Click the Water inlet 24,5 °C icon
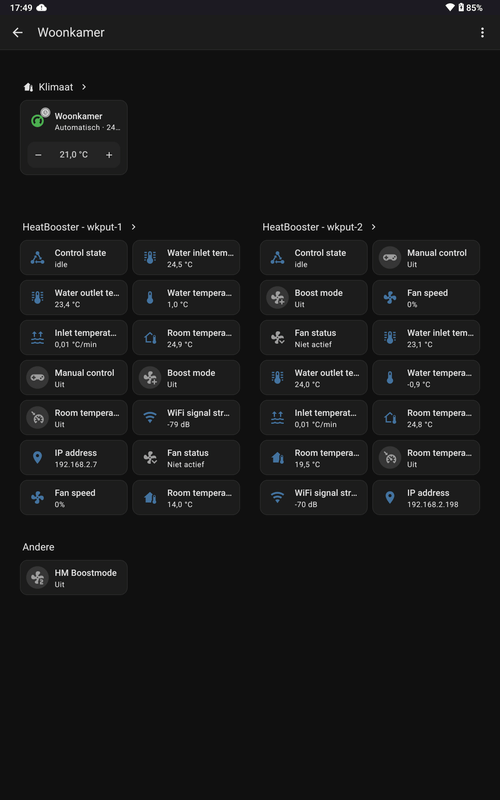 (150, 258)
